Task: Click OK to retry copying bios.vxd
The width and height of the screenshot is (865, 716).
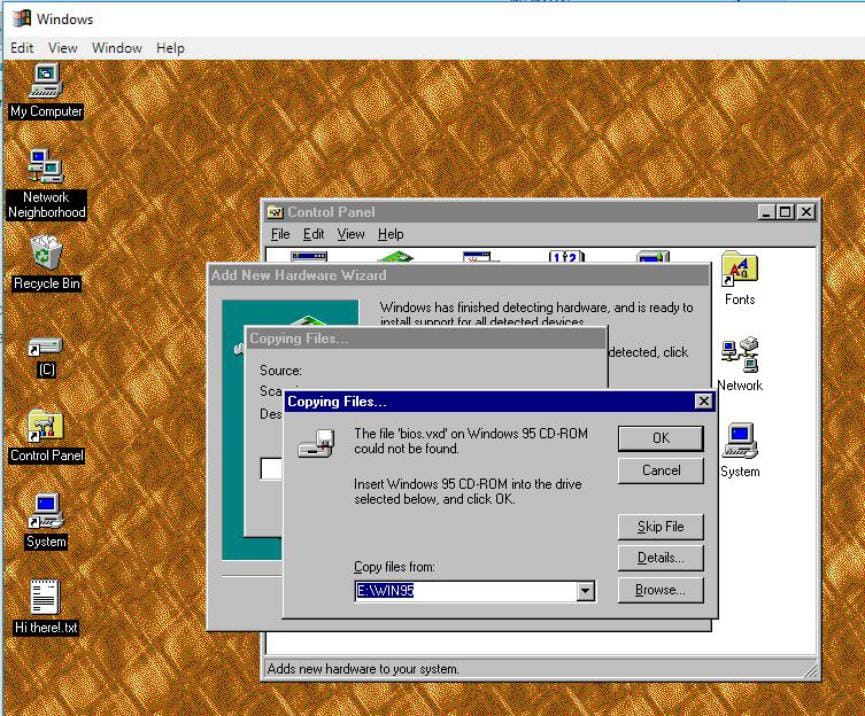Action: tap(660, 438)
